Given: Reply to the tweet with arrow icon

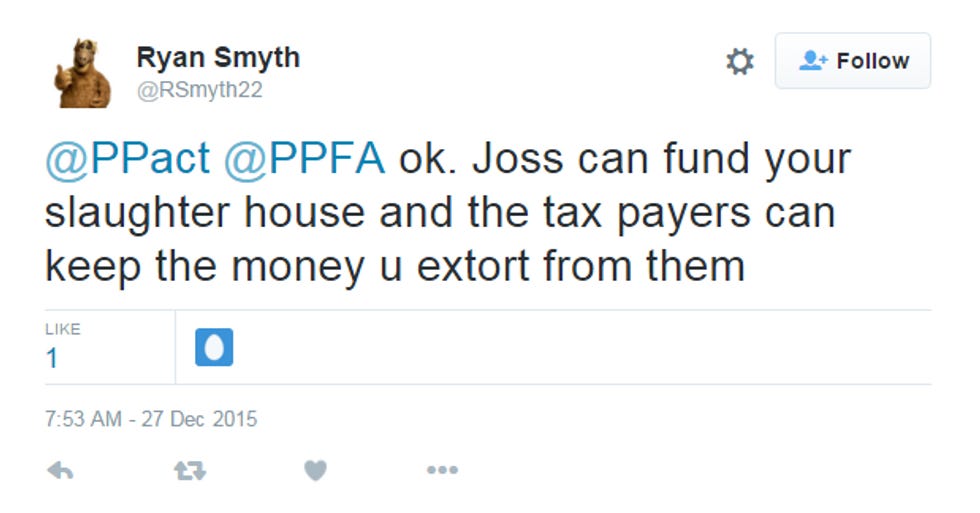Looking at the screenshot, I should [x=60, y=470].
